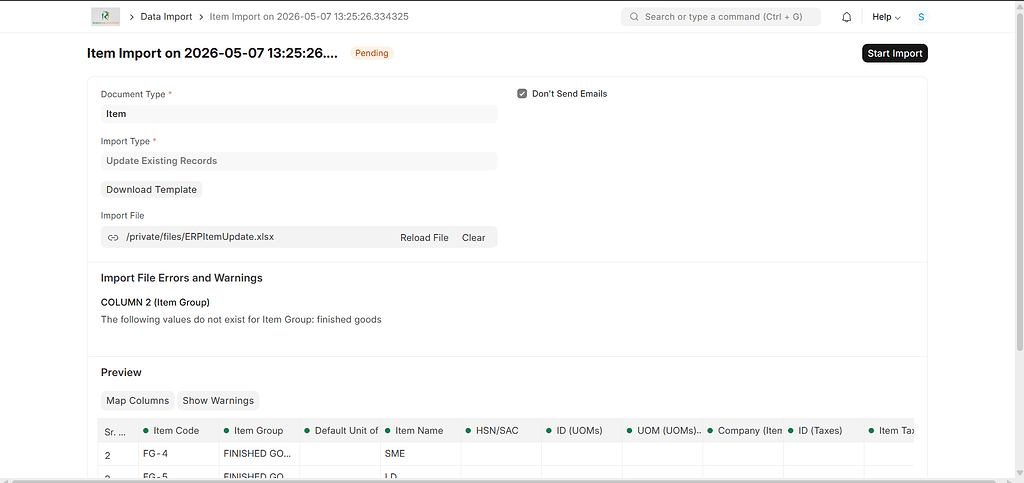
Task: Start the import process
Action: tap(895, 54)
